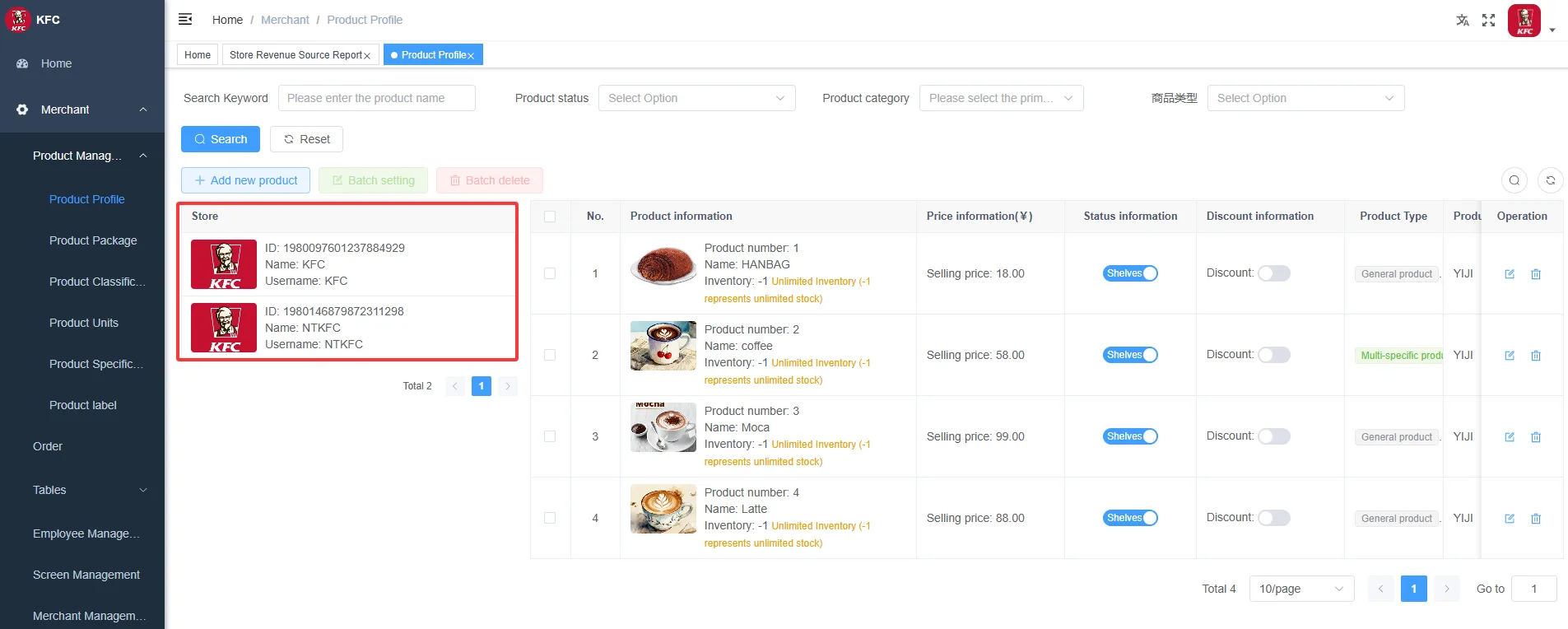Go to previous page of product table
This screenshot has height=629, width=1568.
(x=1381, y=589)
